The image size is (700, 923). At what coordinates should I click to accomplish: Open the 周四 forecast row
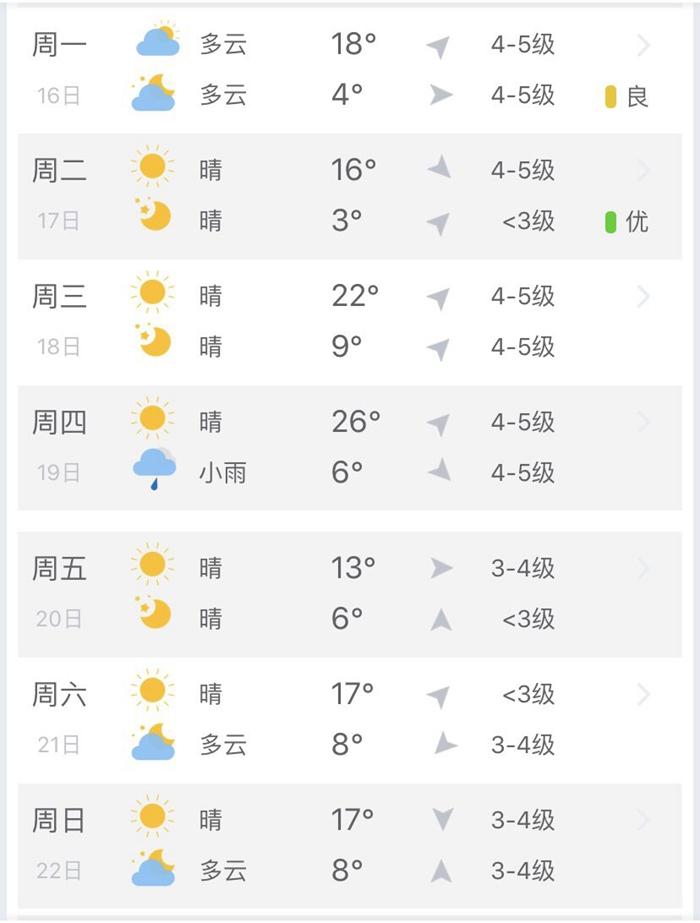point(350,448)
